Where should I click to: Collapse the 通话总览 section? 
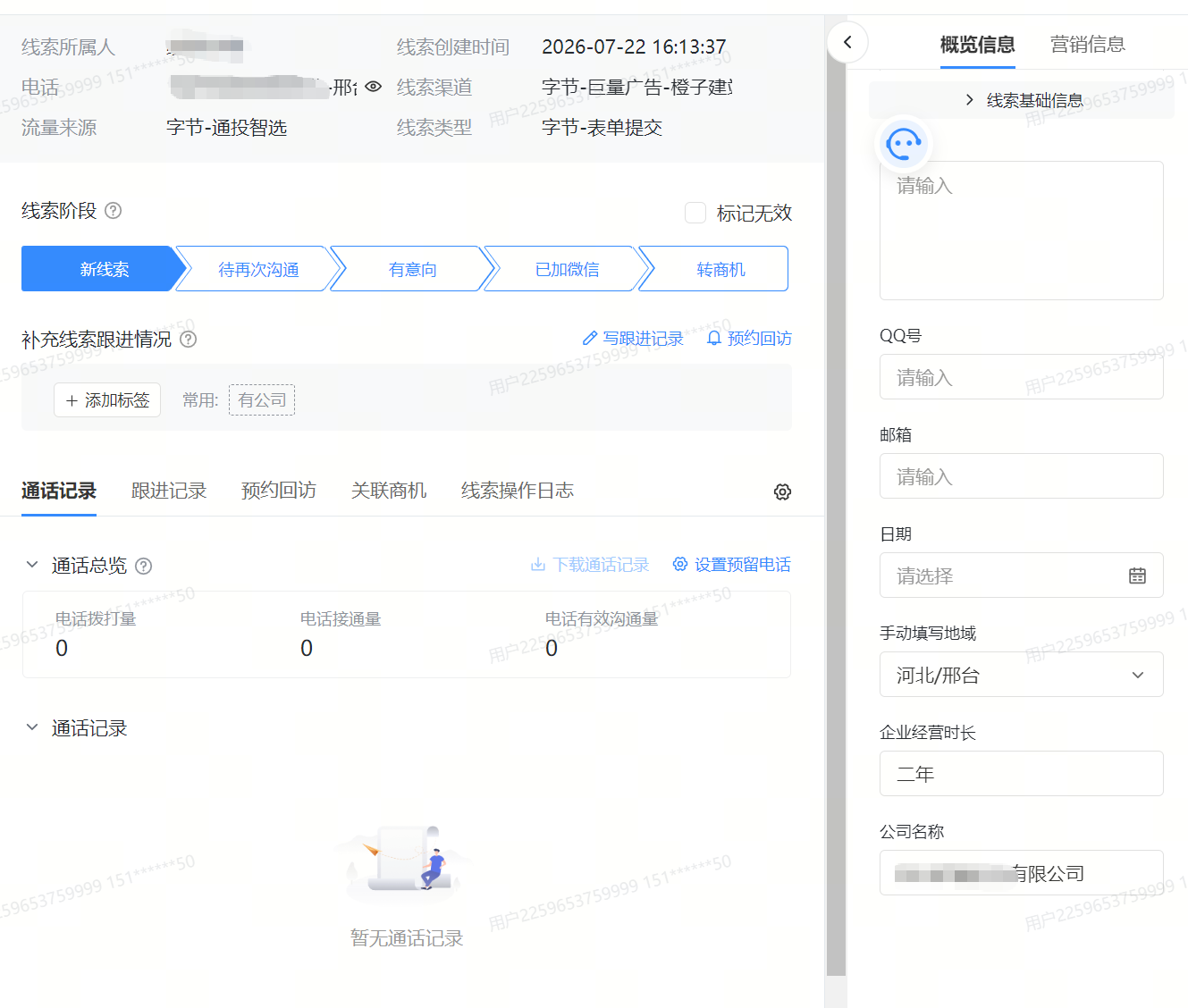coord(32,565)
